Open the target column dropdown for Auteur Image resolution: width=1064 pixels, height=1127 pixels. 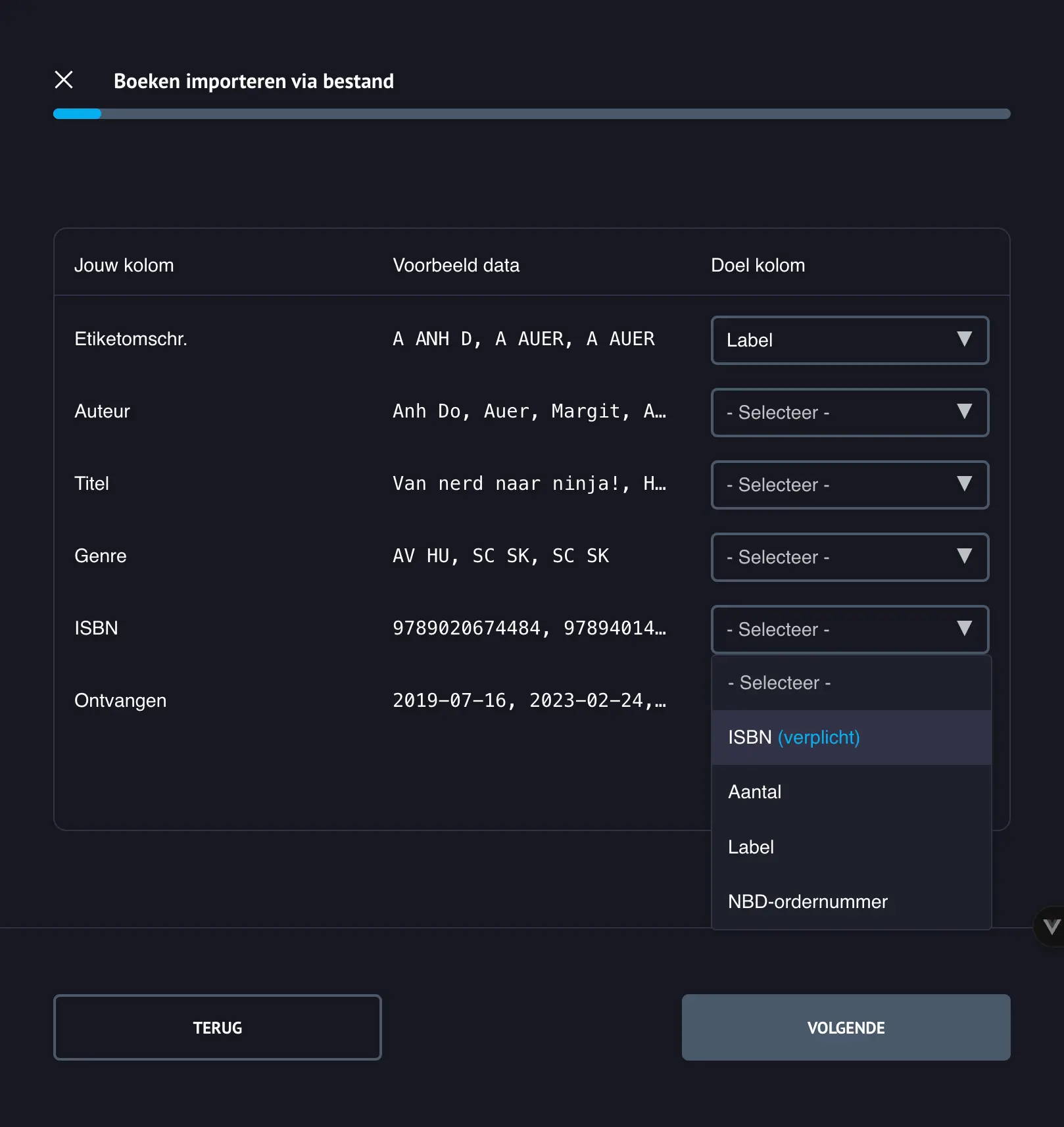click(850, 412)
